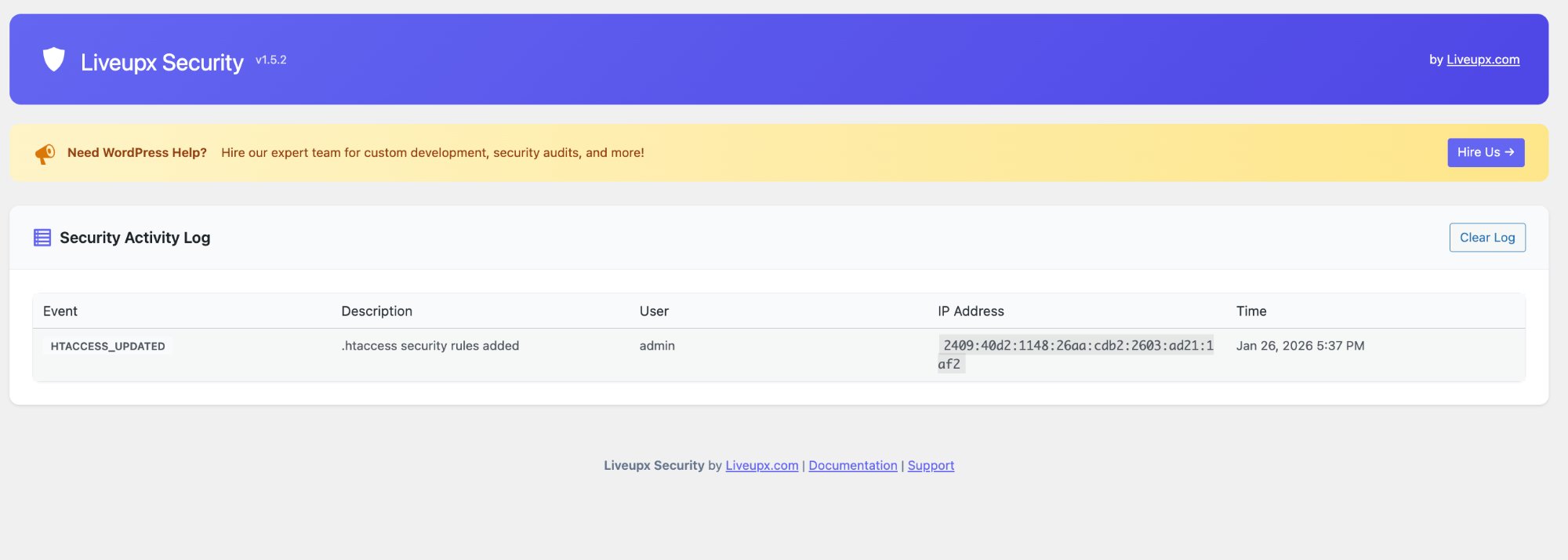The height and width of the screenshot is (560, 1568).
Task: Click the 'Liveupx Security' header title
Action: pos(162,62)
